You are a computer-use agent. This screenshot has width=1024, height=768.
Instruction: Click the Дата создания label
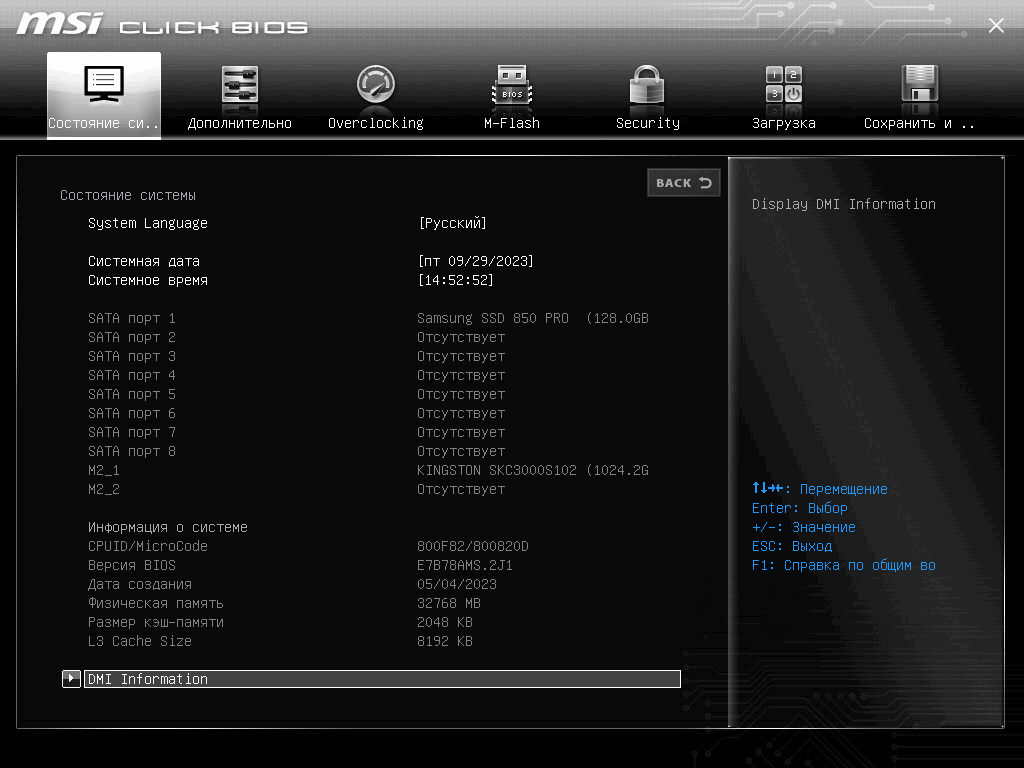tap(140, 584)
